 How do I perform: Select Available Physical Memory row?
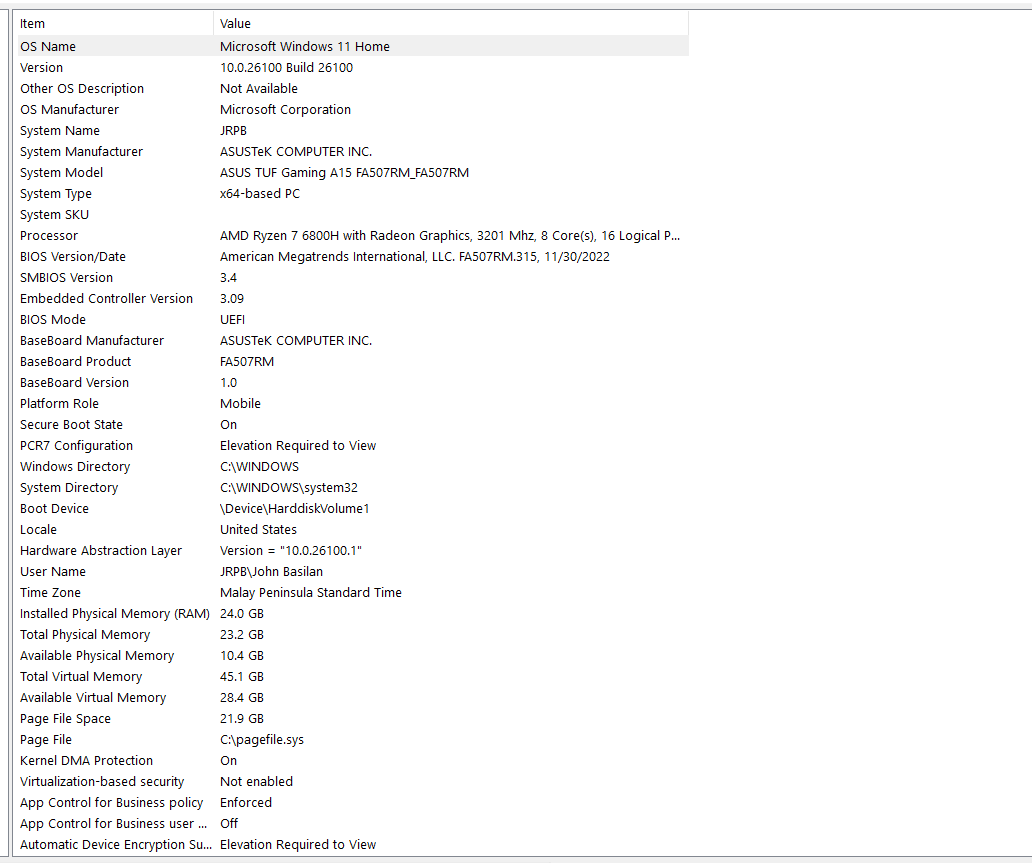pyautogui.click(x=351, y=656)
